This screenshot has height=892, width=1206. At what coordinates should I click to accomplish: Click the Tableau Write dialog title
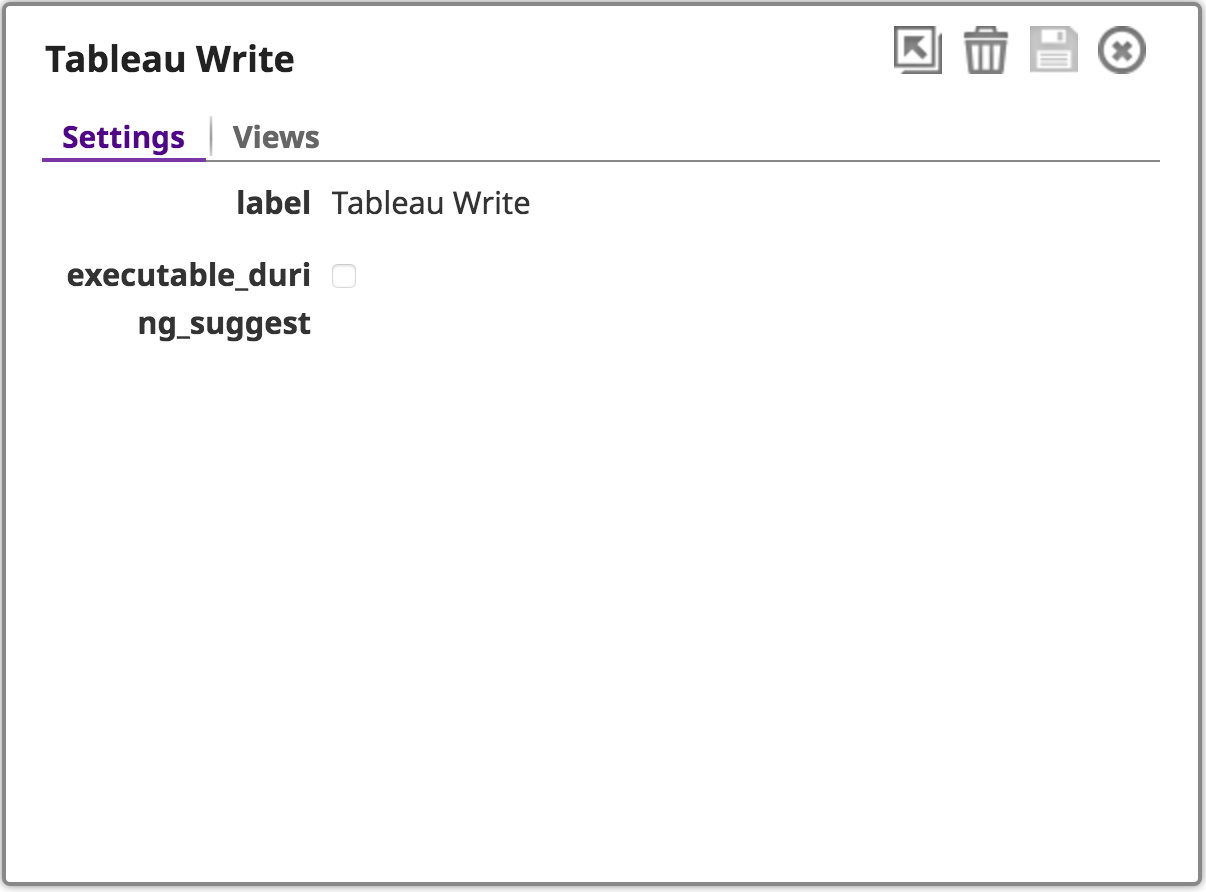point(170,59)
